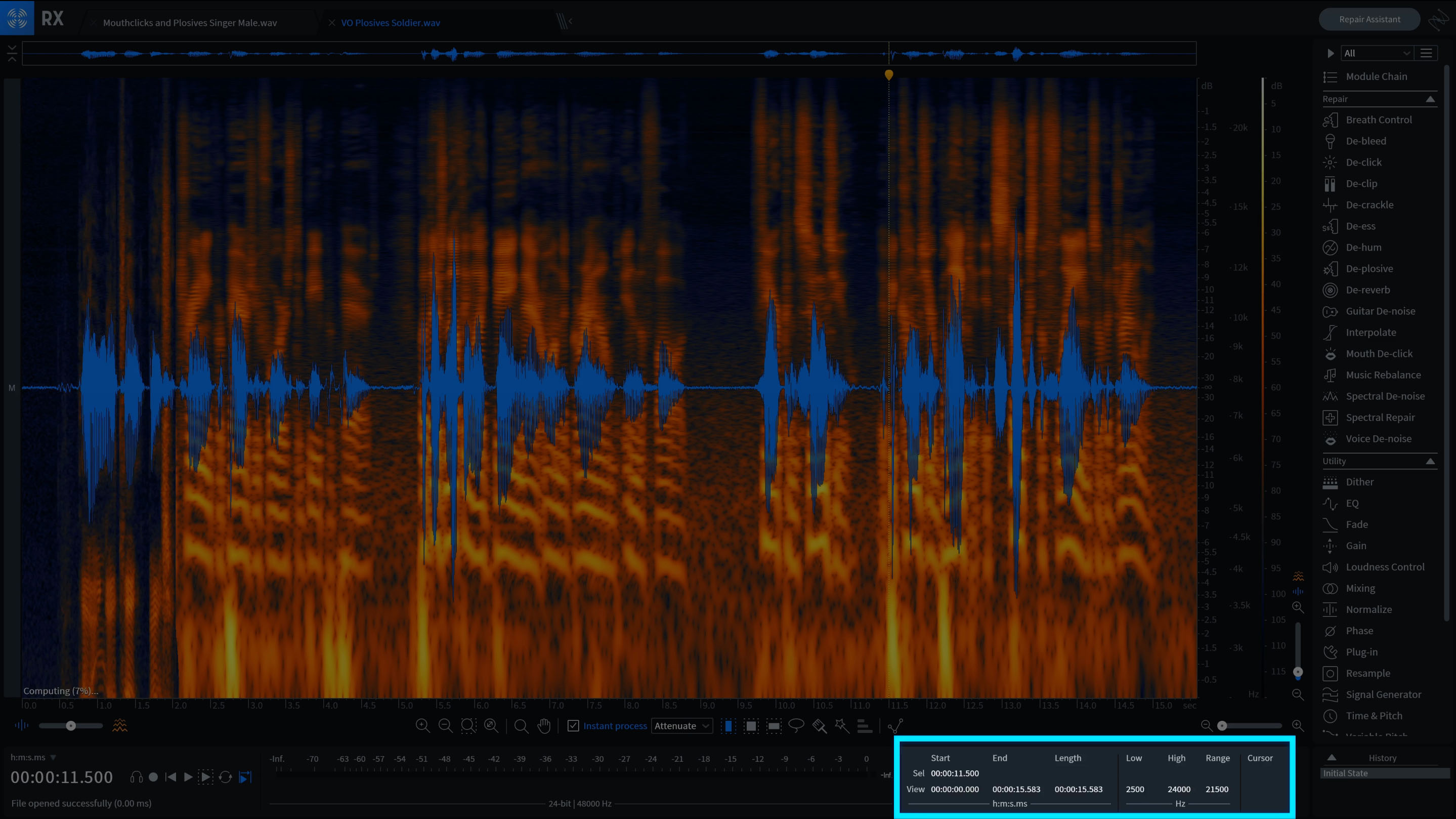Expand the History panel arrow
1456x819 pixels.
[1332, 757]
